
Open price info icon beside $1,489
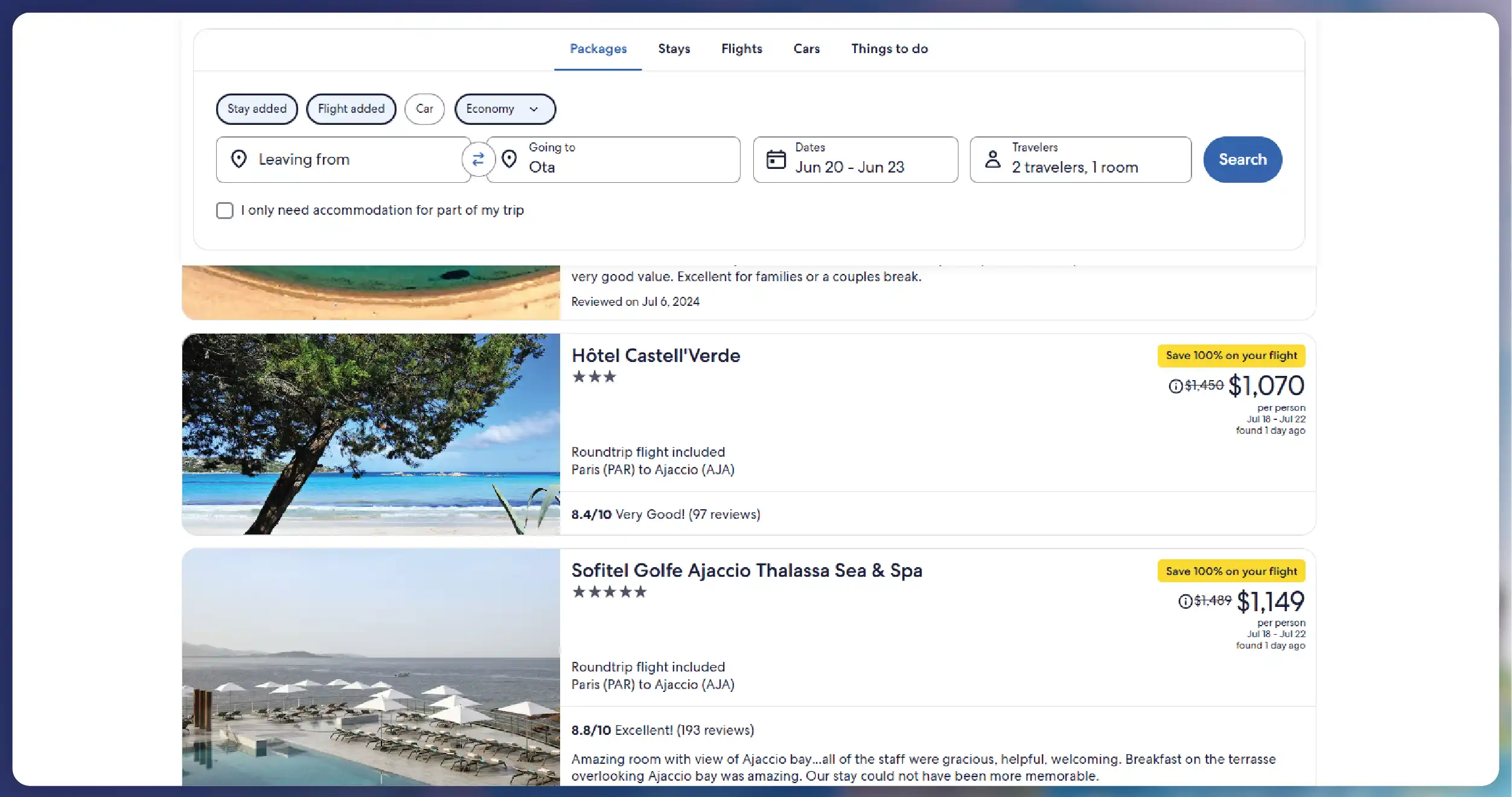[1185, 602]
